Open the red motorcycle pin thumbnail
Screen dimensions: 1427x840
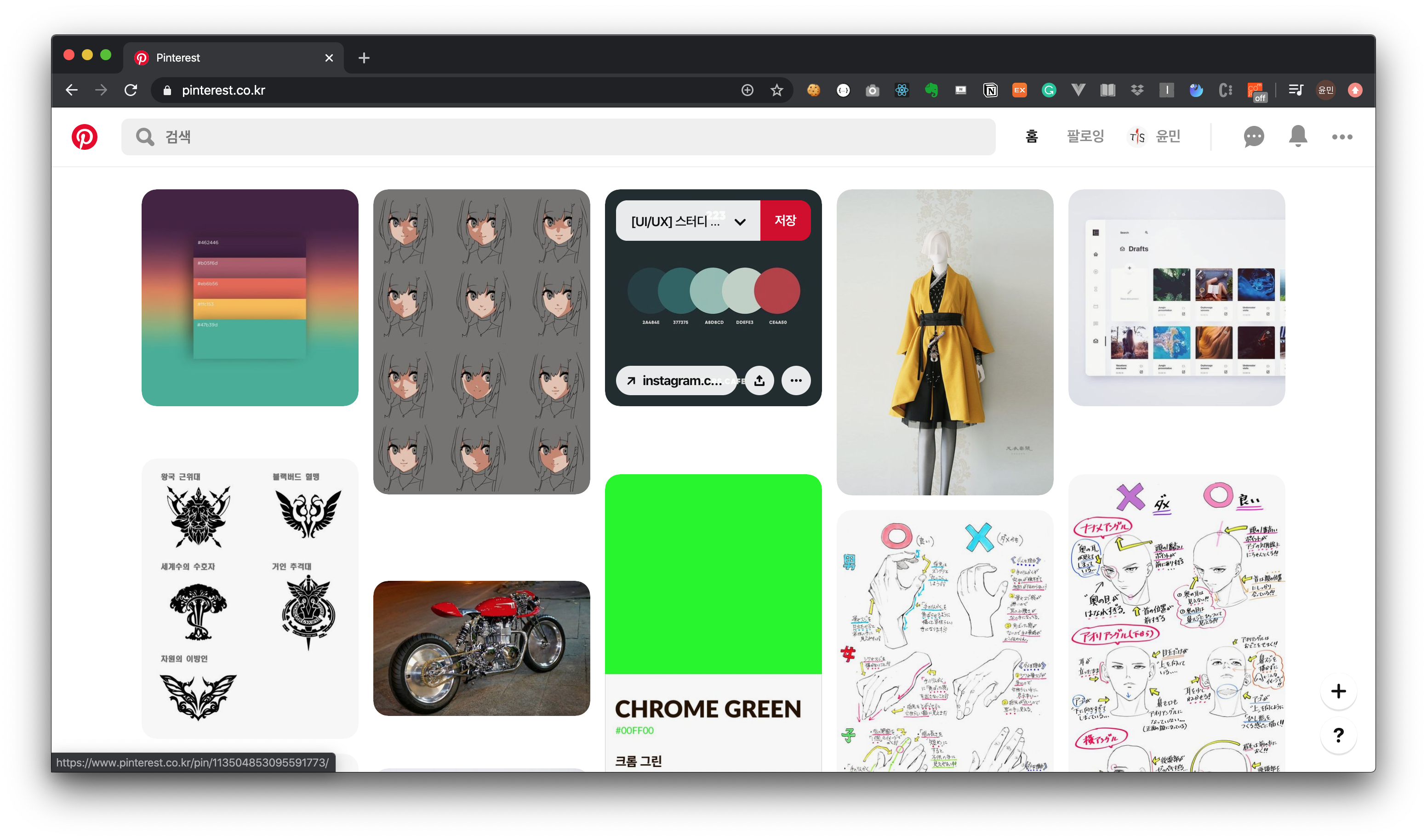[x=481, y=648]
